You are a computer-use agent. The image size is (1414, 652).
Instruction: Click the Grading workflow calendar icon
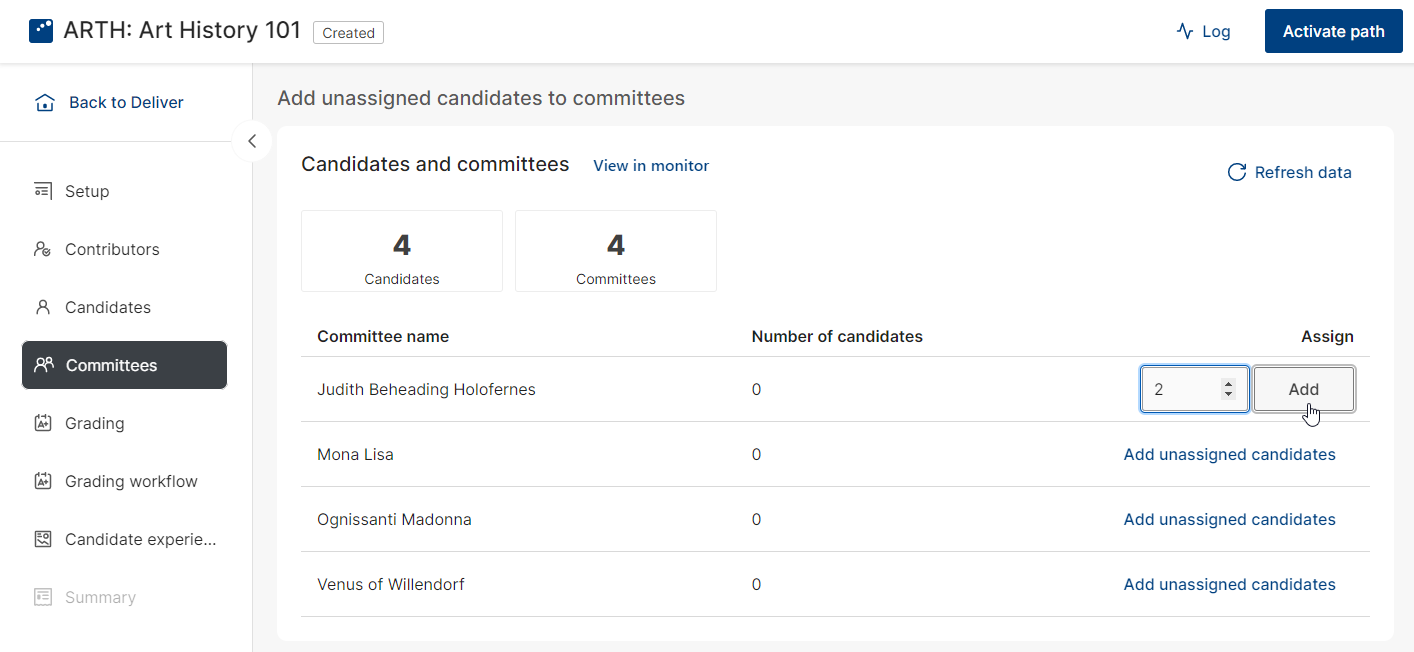pyautogui.click(x=43, y=481)
